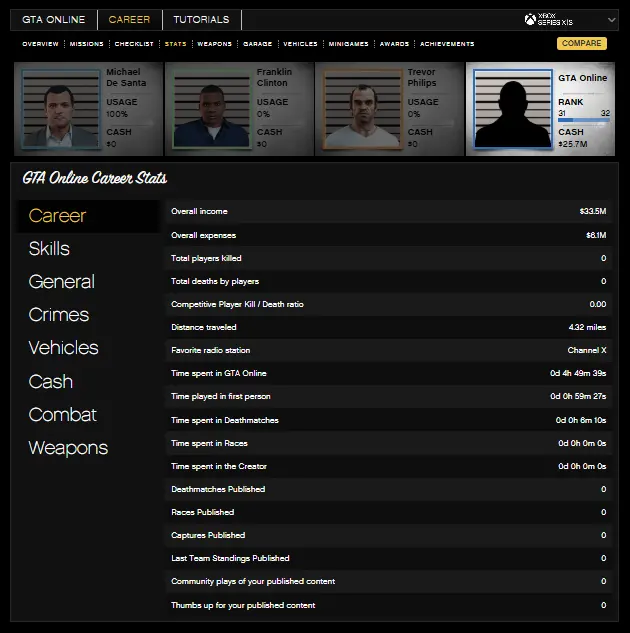Viewport: 630px width, 633px height.
Task: Click Thumbs up for your published content
Action: [x=243, y=605]
